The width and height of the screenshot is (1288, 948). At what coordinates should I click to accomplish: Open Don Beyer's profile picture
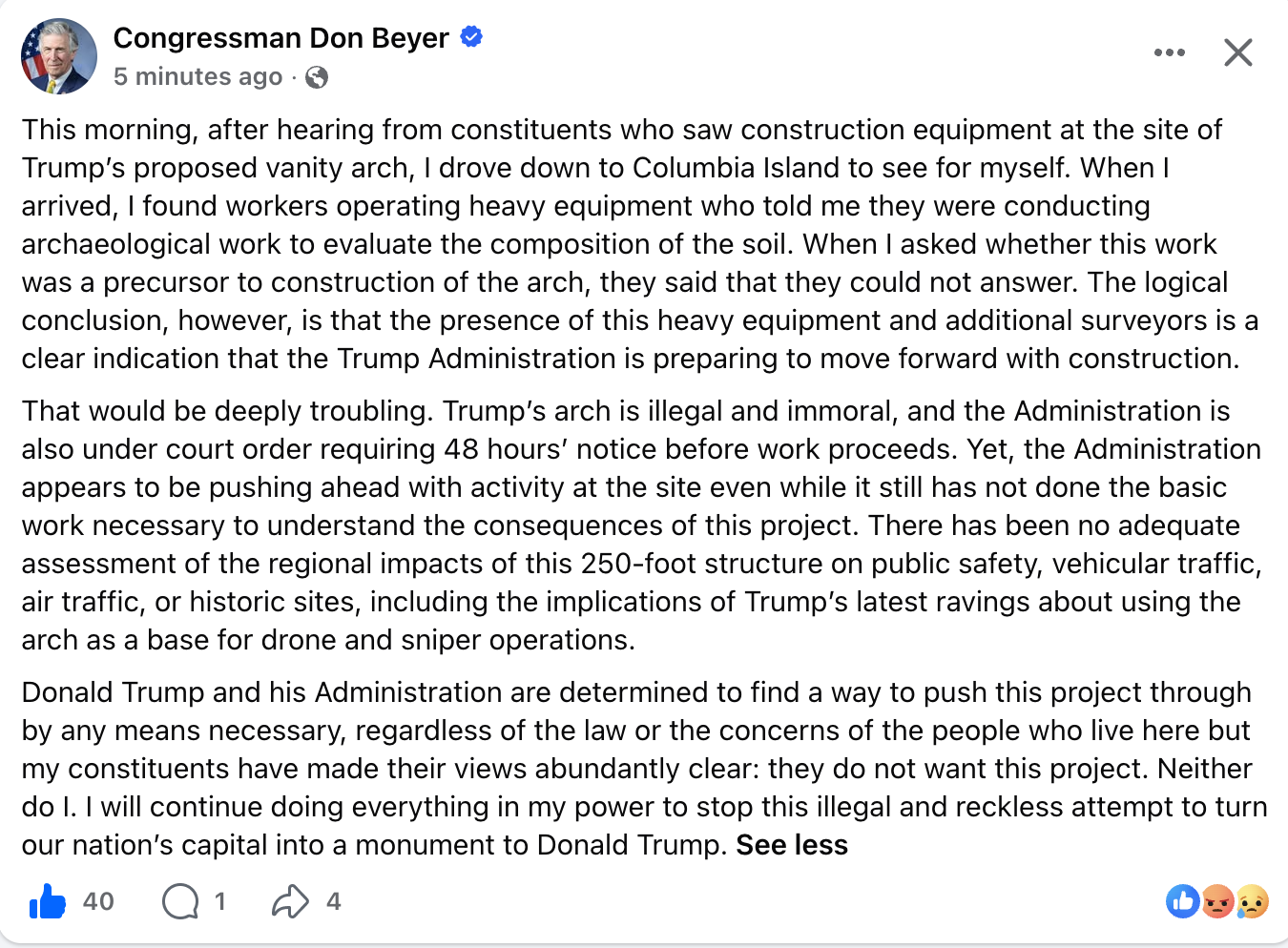[x=59, y=56]
